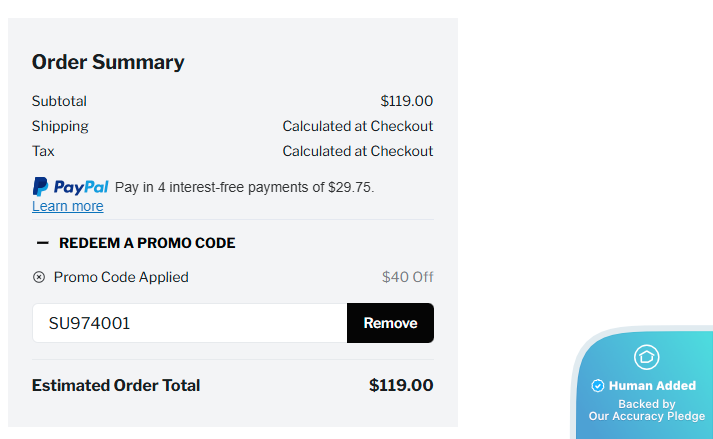Click the Tax label

43,151
